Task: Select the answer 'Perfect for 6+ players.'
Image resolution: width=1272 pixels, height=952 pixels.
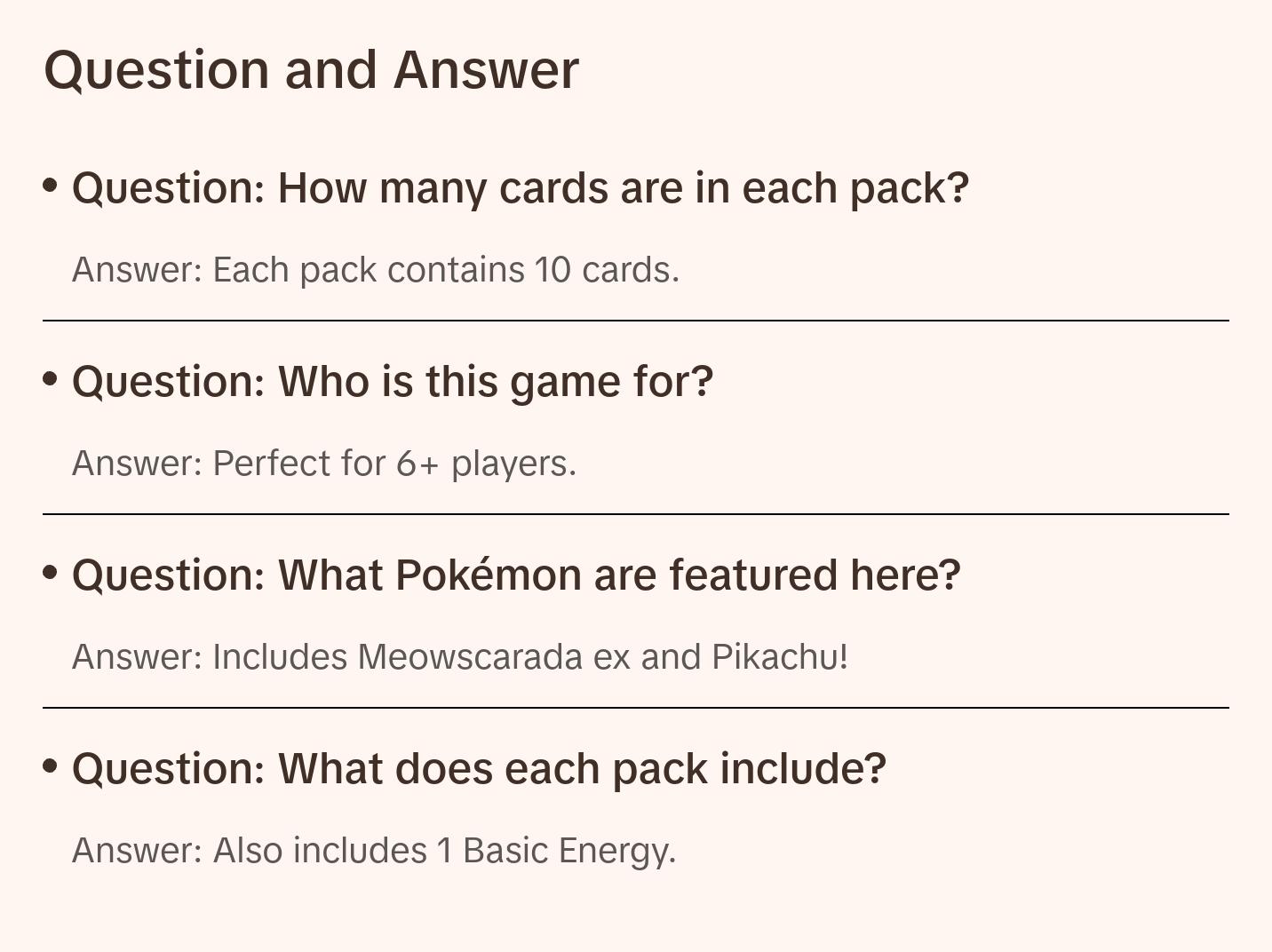Action: click(x=324, y=464)
